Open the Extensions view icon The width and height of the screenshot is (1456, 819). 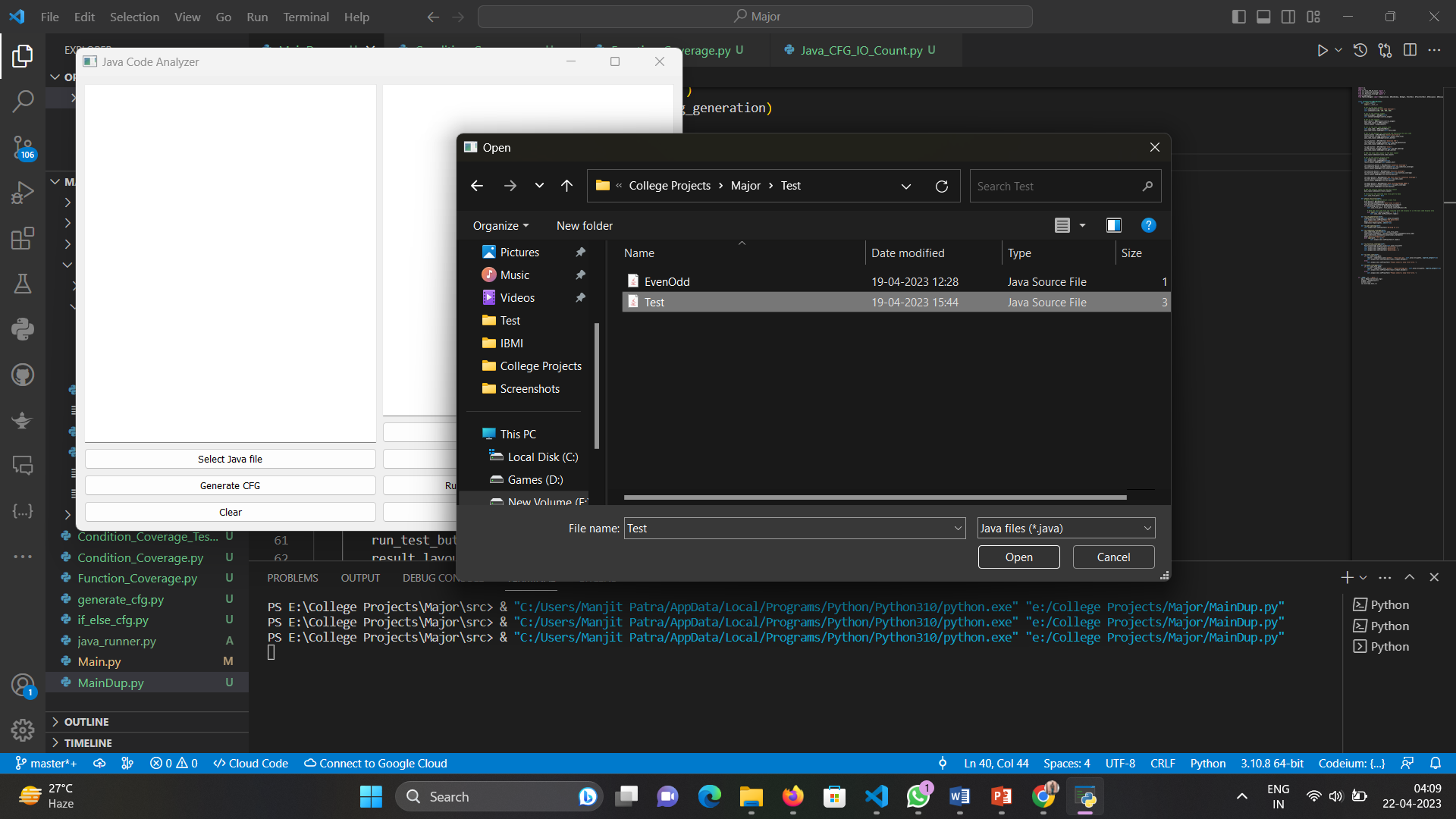(23, 238)
